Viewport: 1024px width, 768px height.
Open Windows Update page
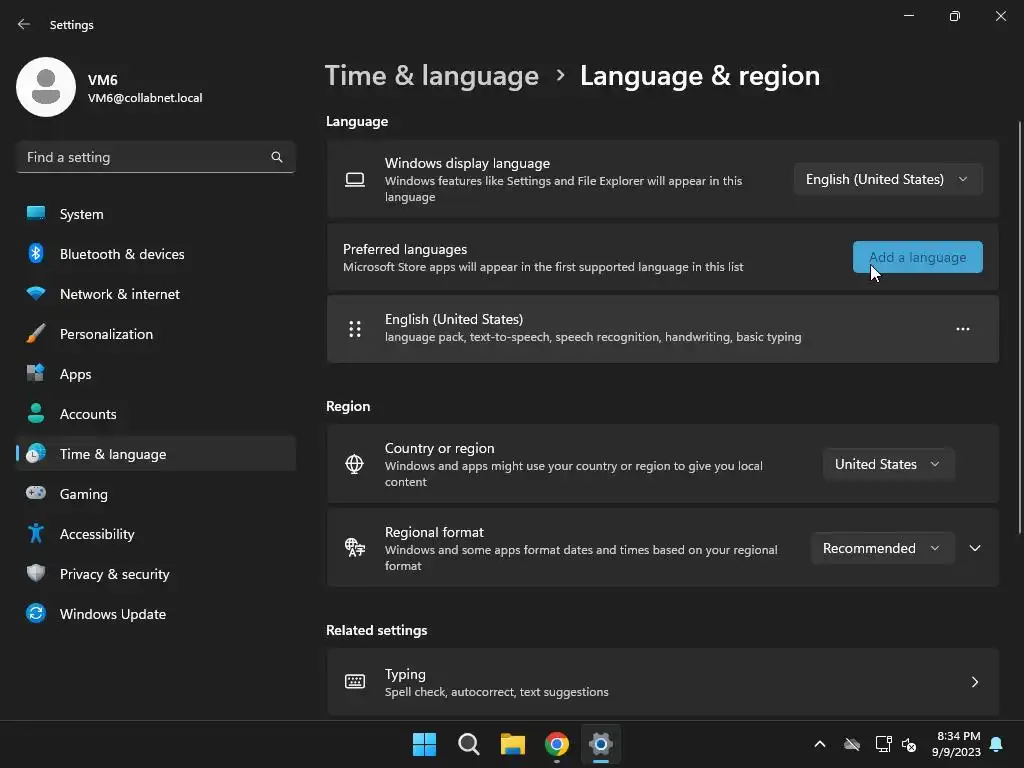[156, 613]
